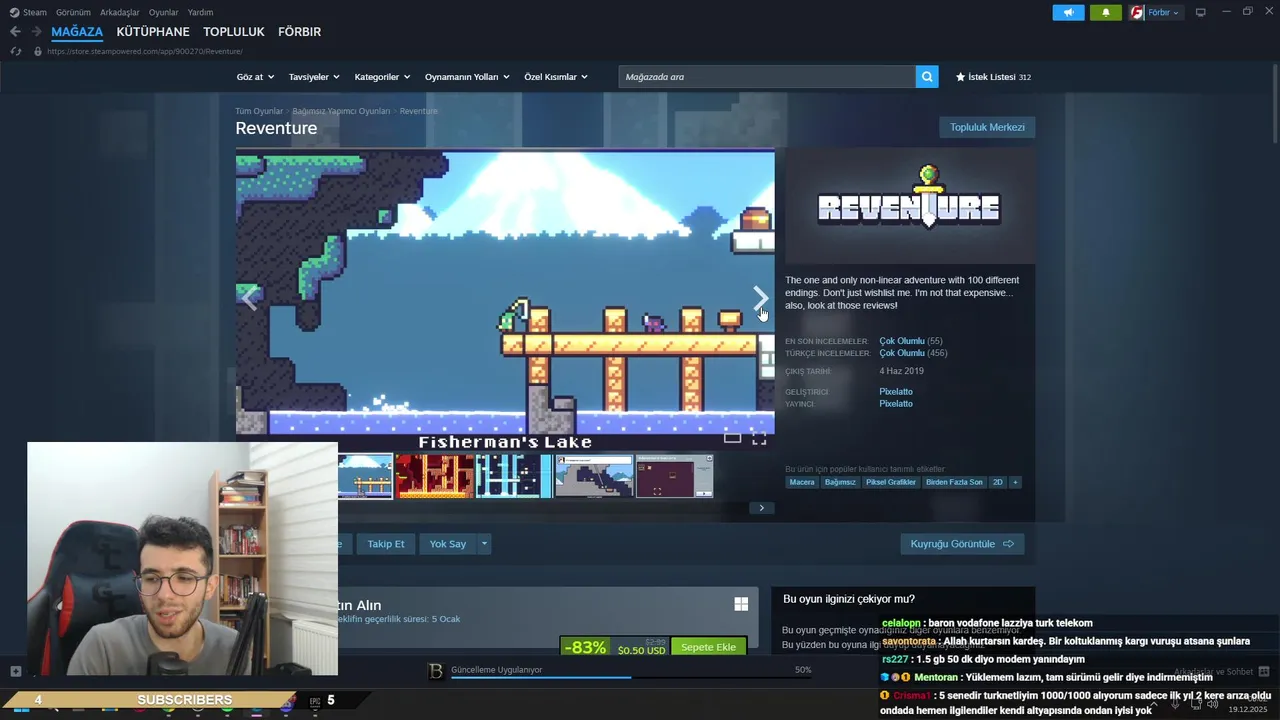Screen dimensions: 1280x720
Task: Open the İstek Listesi wishlist link
Action: (x=993, y=77)
